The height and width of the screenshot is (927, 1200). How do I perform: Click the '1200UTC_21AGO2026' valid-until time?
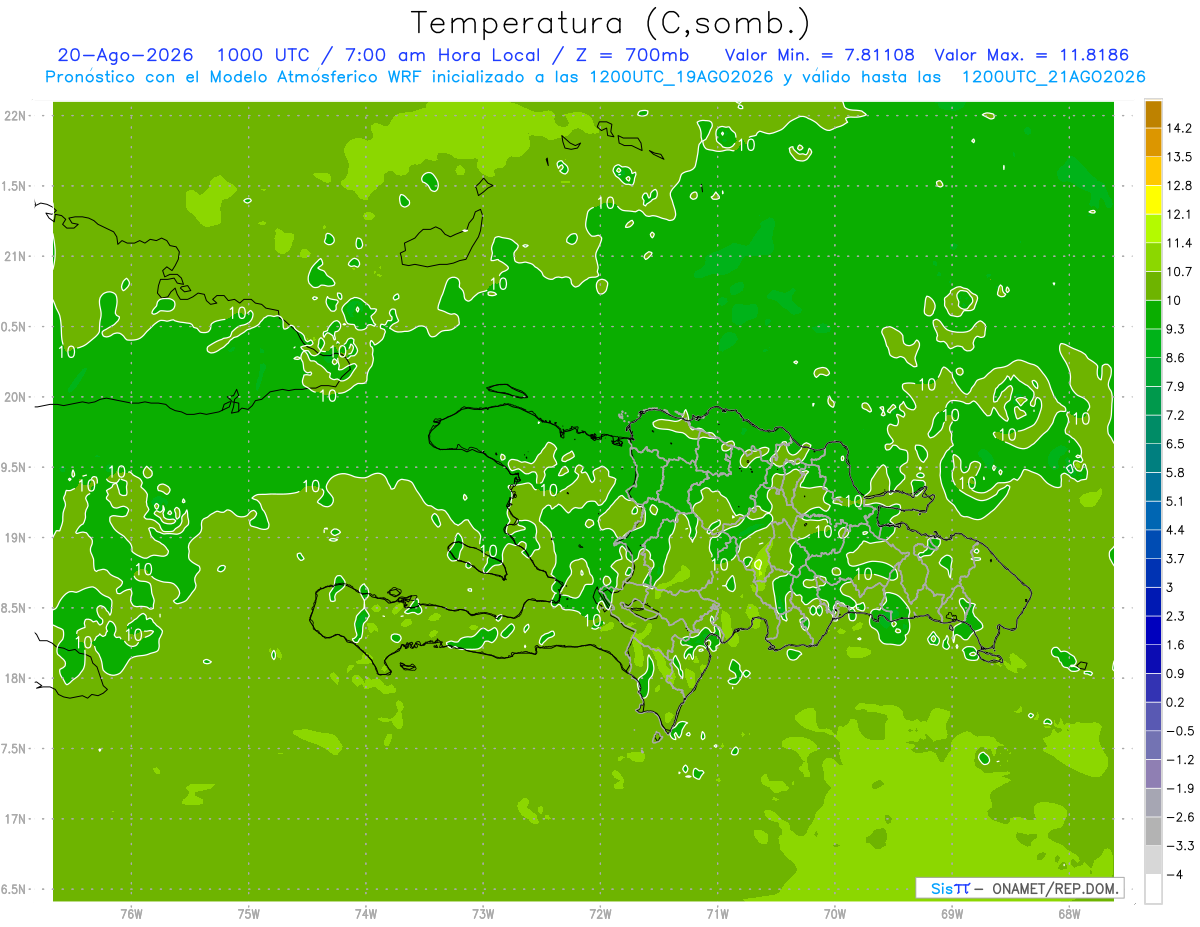point(1053,77)
